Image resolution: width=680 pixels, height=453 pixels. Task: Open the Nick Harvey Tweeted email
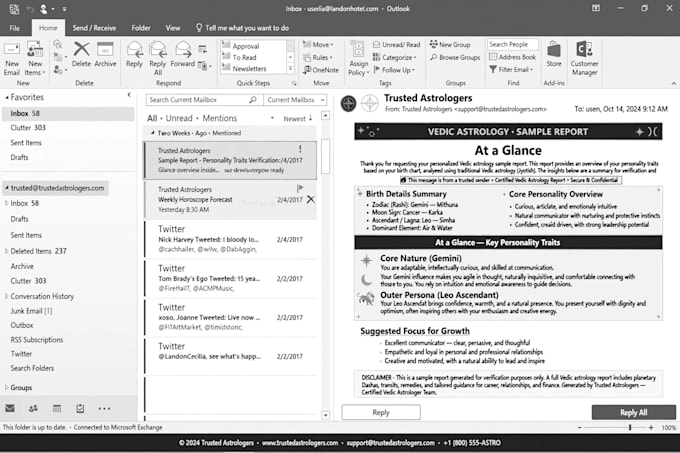(230, 239)
